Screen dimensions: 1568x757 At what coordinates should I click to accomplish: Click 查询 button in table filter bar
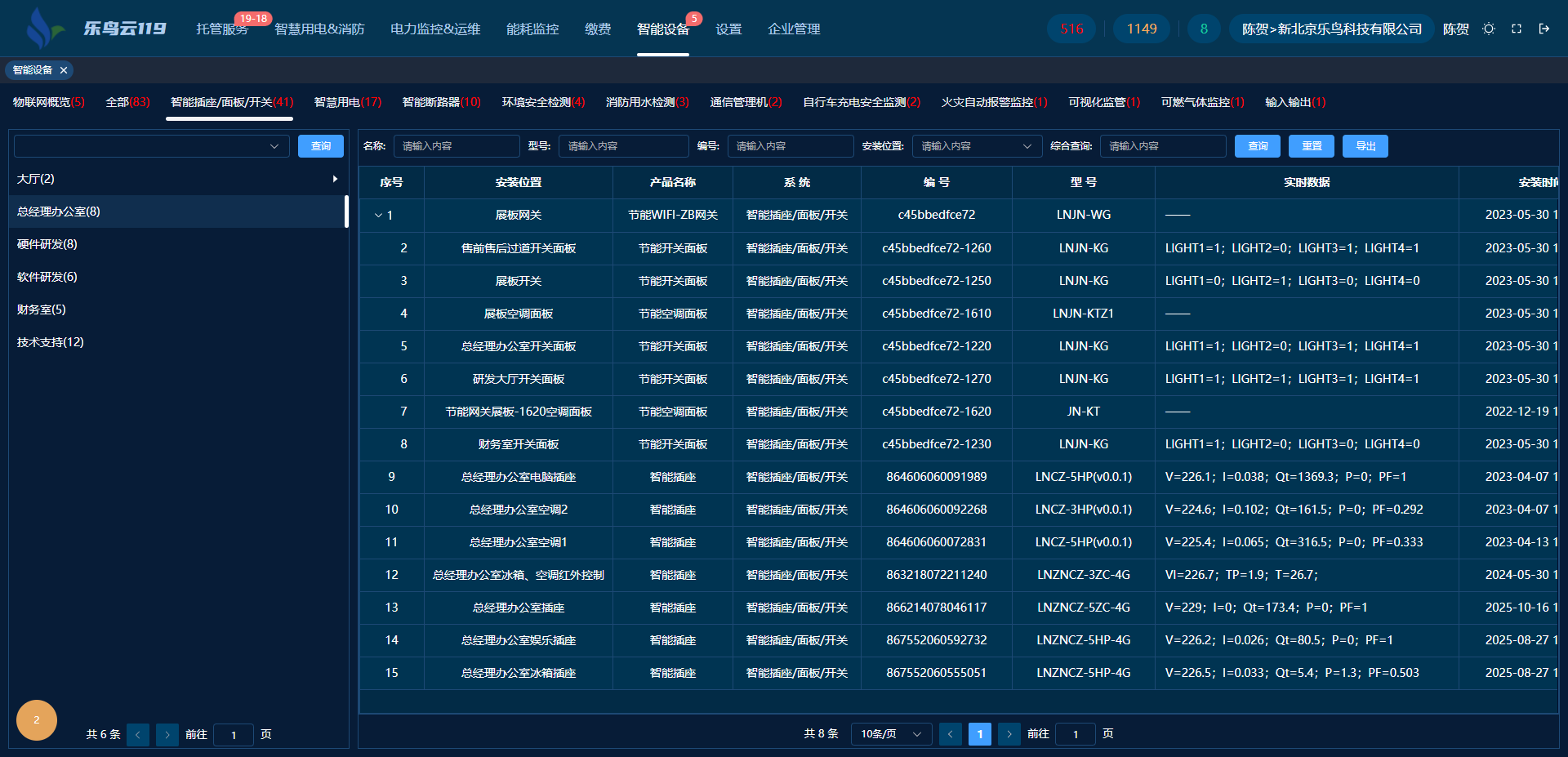(1258, 146)
